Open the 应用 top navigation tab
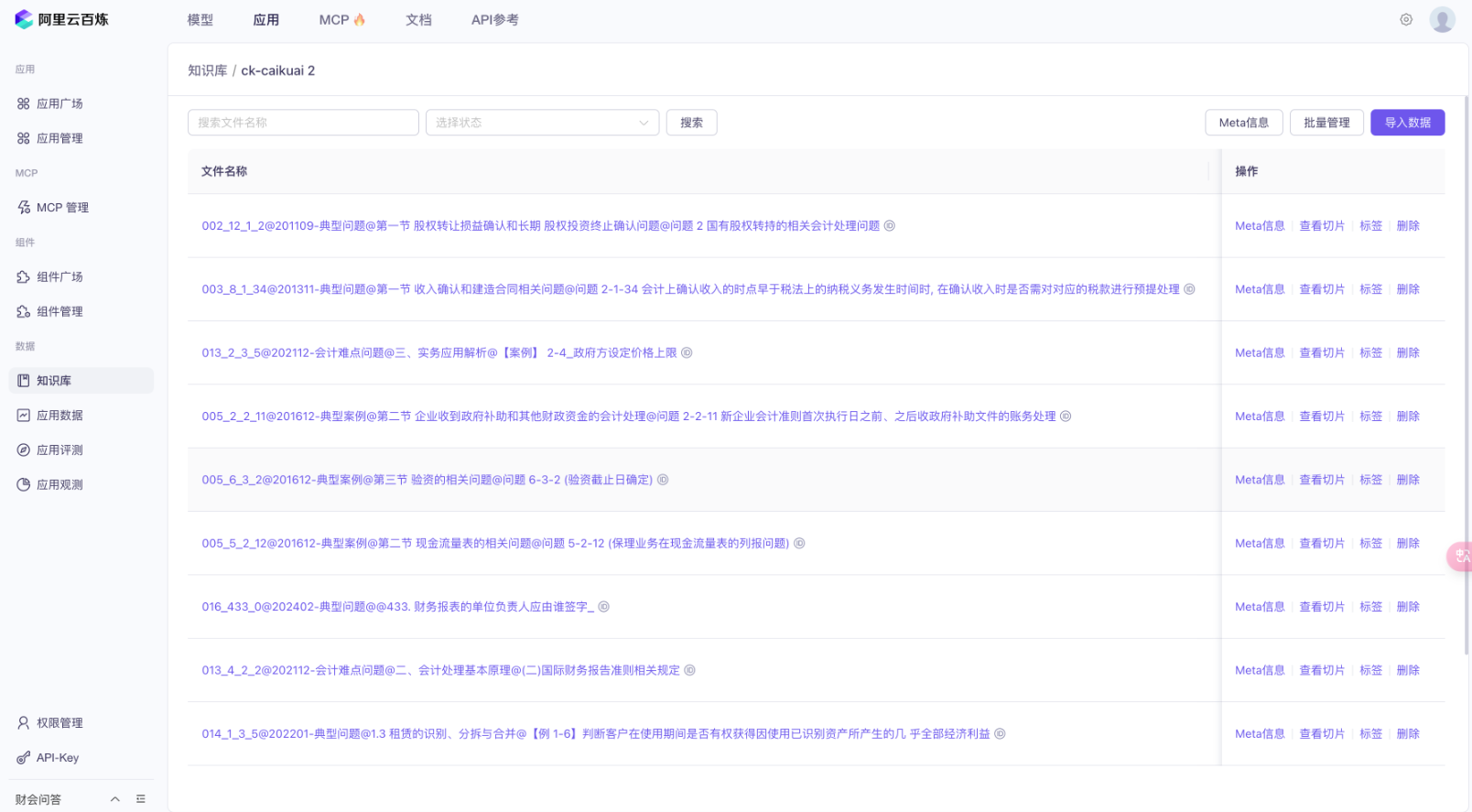The height and width of the screenshot is (812, 1472). click(266, 20)
